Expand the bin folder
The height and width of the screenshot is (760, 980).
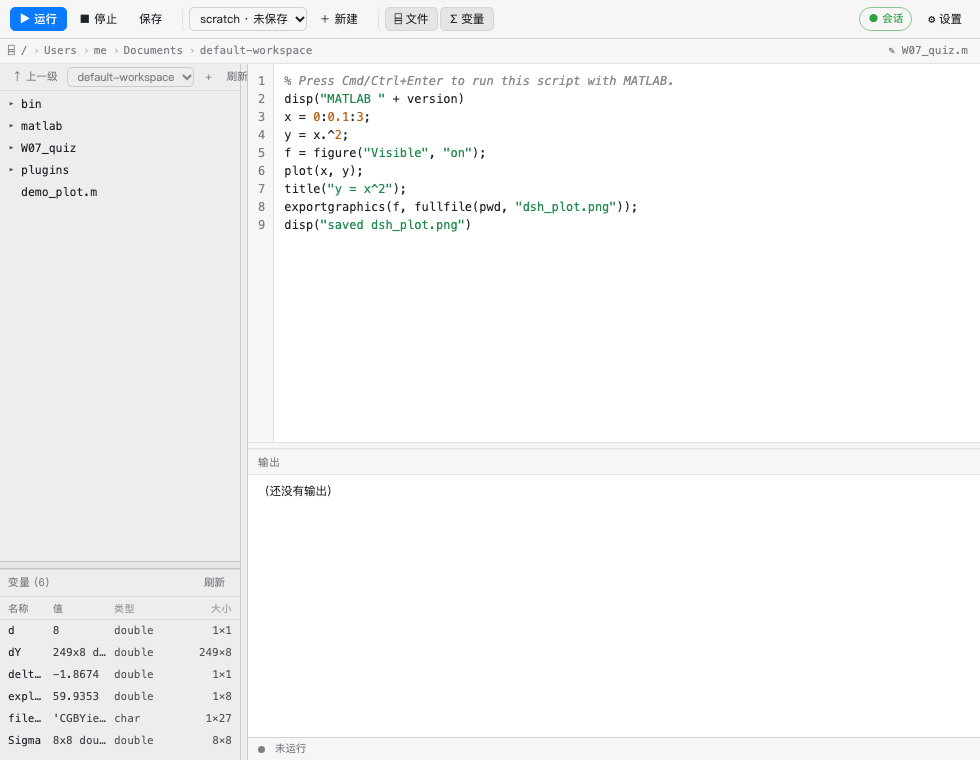(x=120, y=104)
